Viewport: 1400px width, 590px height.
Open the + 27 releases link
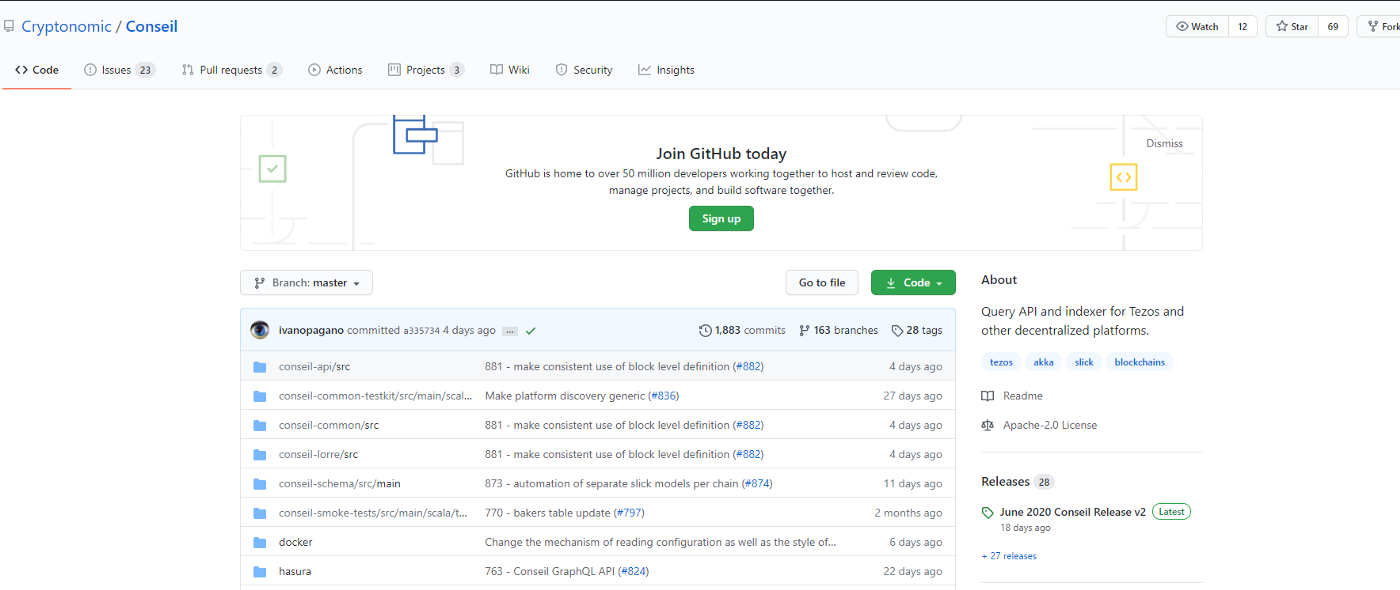1009,556
